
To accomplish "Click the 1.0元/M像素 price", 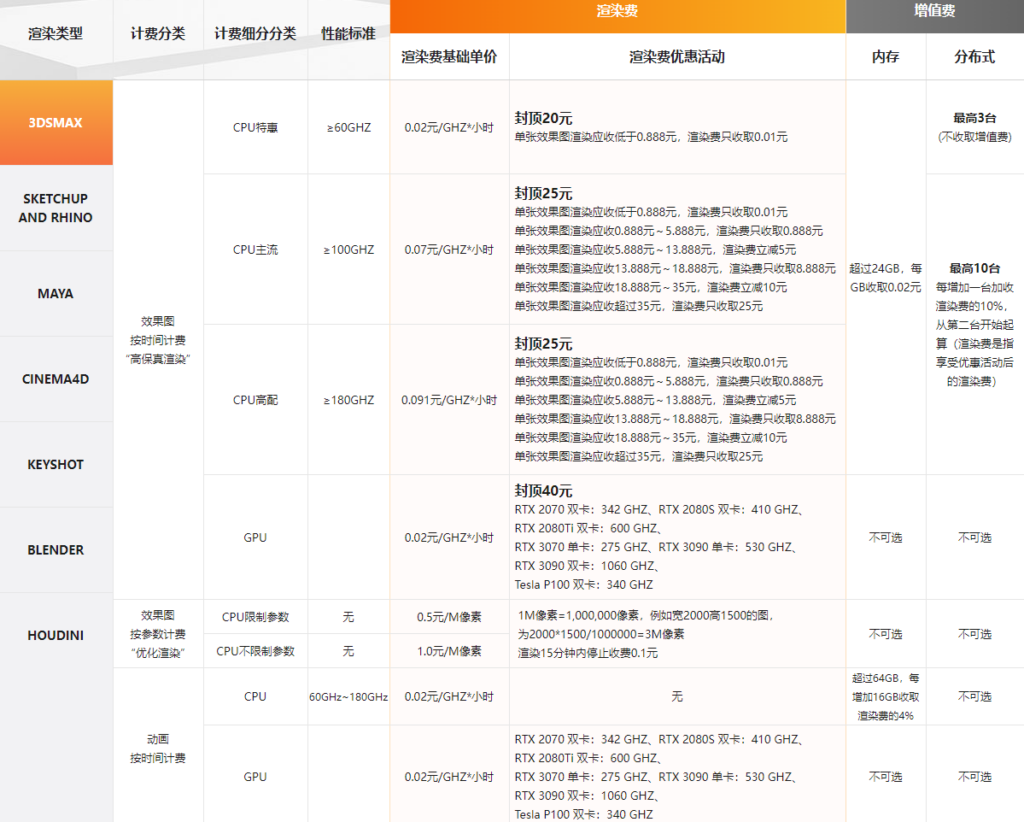I will (449, 651).
